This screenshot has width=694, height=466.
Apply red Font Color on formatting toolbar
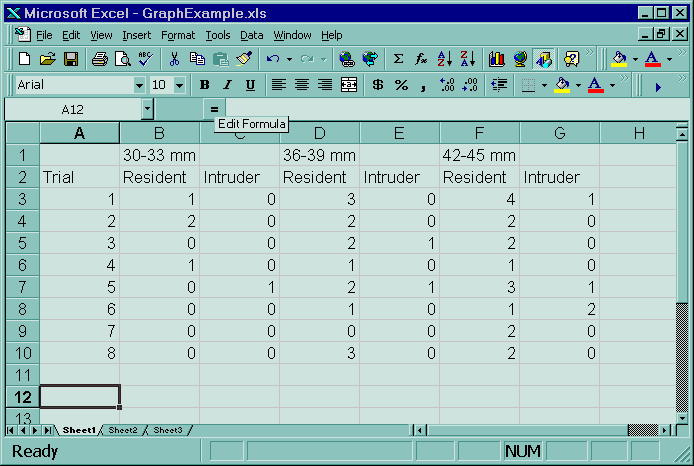596,85
